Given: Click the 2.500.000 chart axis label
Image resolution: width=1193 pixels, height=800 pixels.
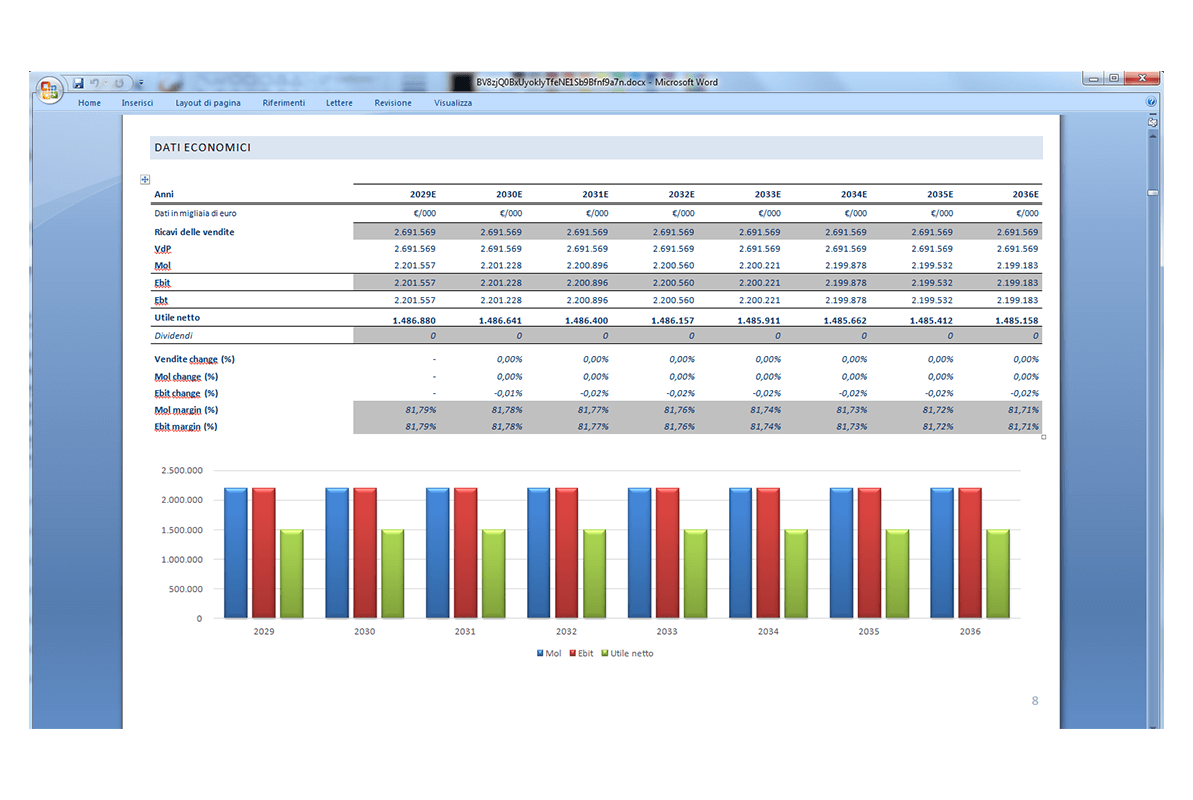Looking at the screenshot, I should 182,470.
